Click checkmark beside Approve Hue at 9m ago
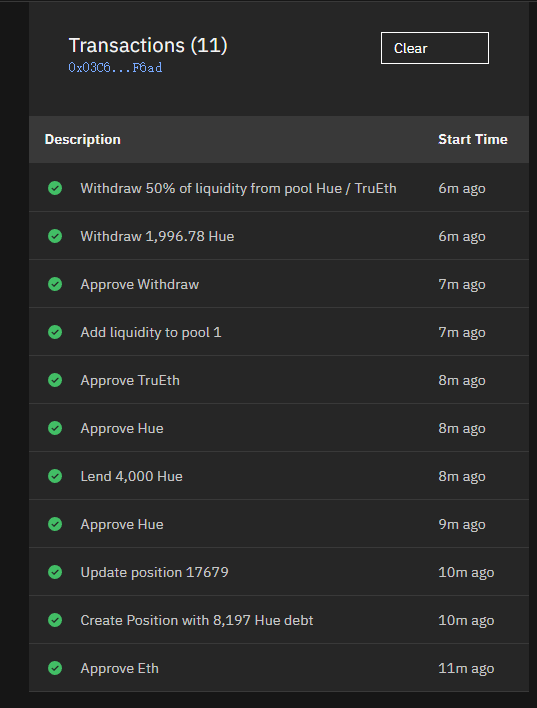The image size is (537, 708). pyautogui.click(x=55, y=524)
